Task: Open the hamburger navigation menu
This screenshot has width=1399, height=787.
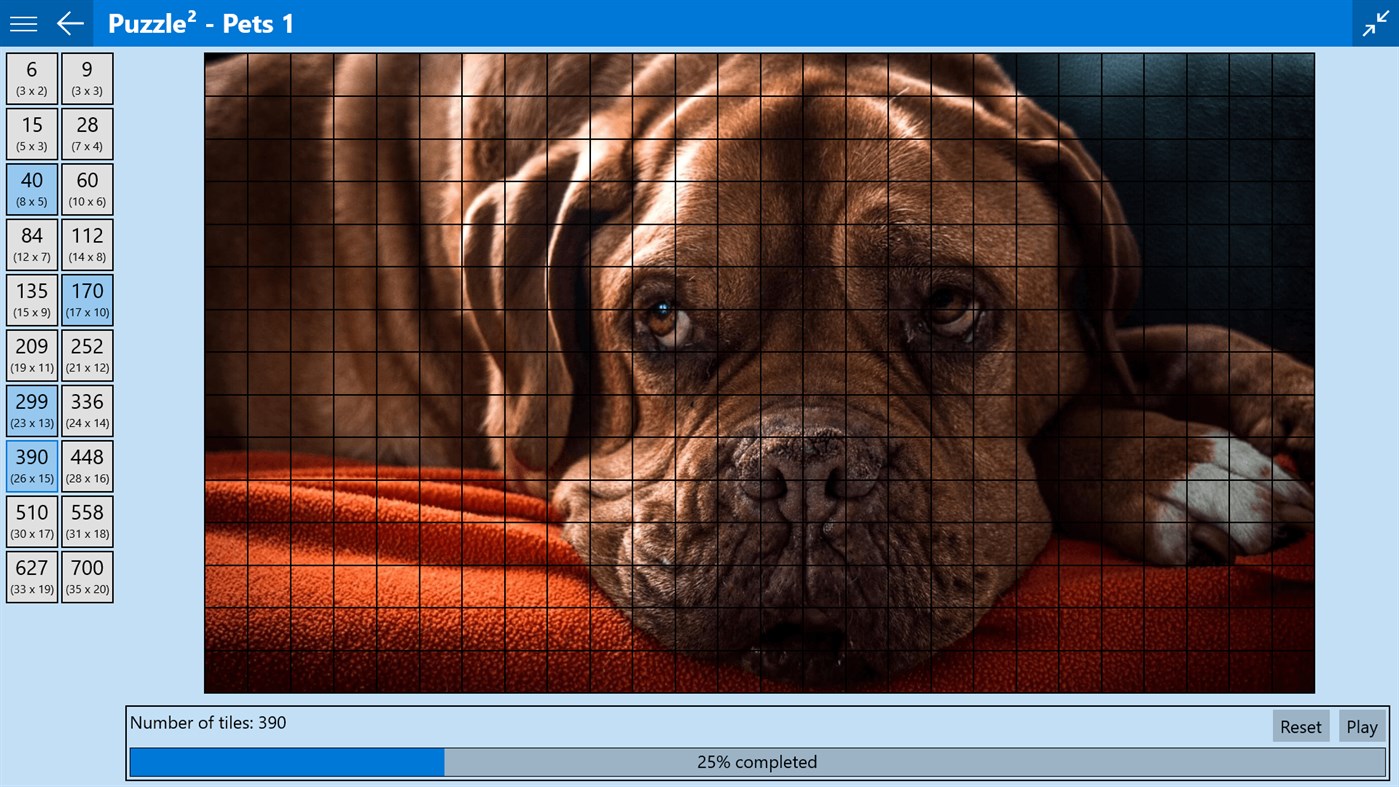Action: (x=22, y=22)
